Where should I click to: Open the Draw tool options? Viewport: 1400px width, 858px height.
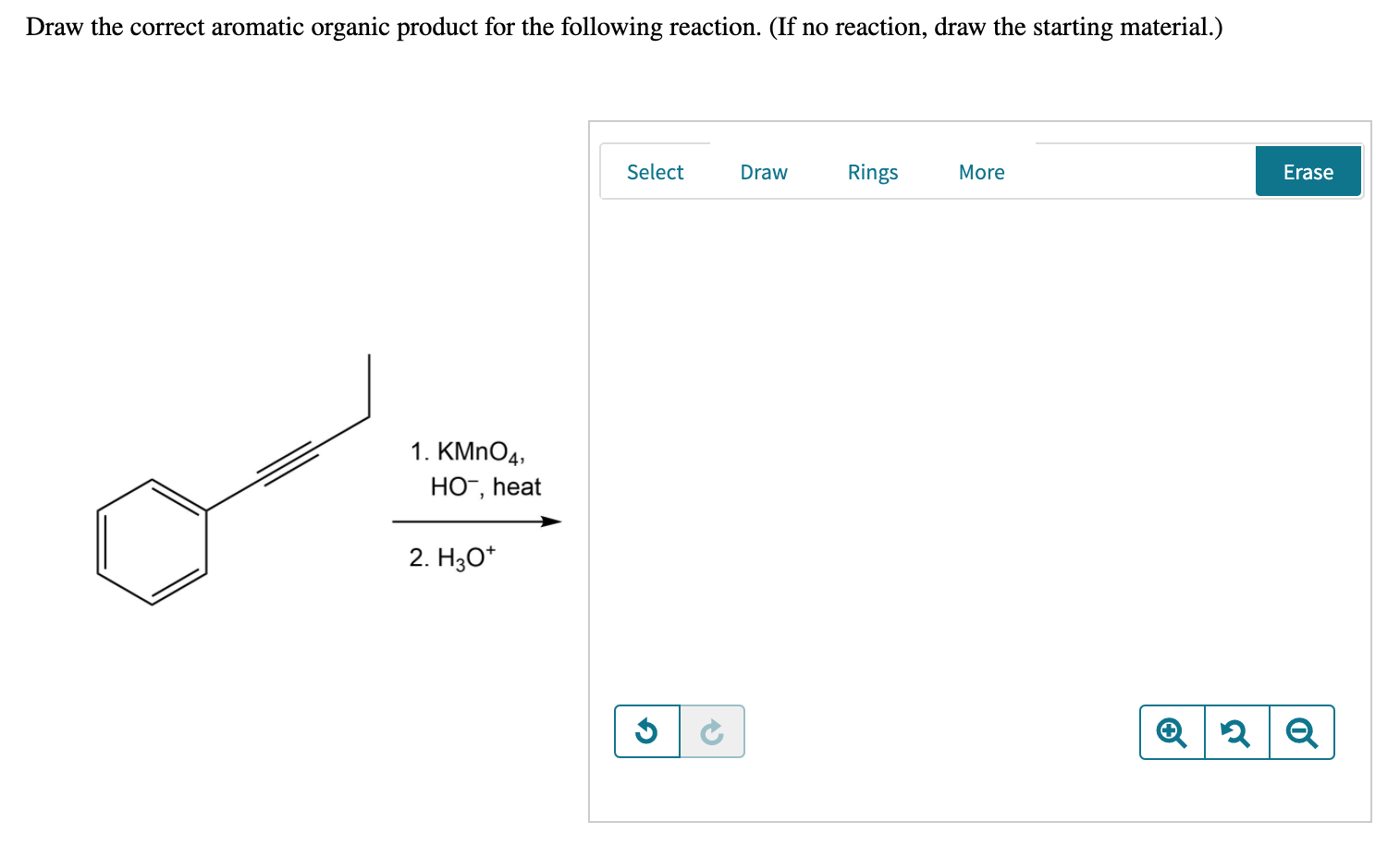pyautogui.click(x=764, y=172)
